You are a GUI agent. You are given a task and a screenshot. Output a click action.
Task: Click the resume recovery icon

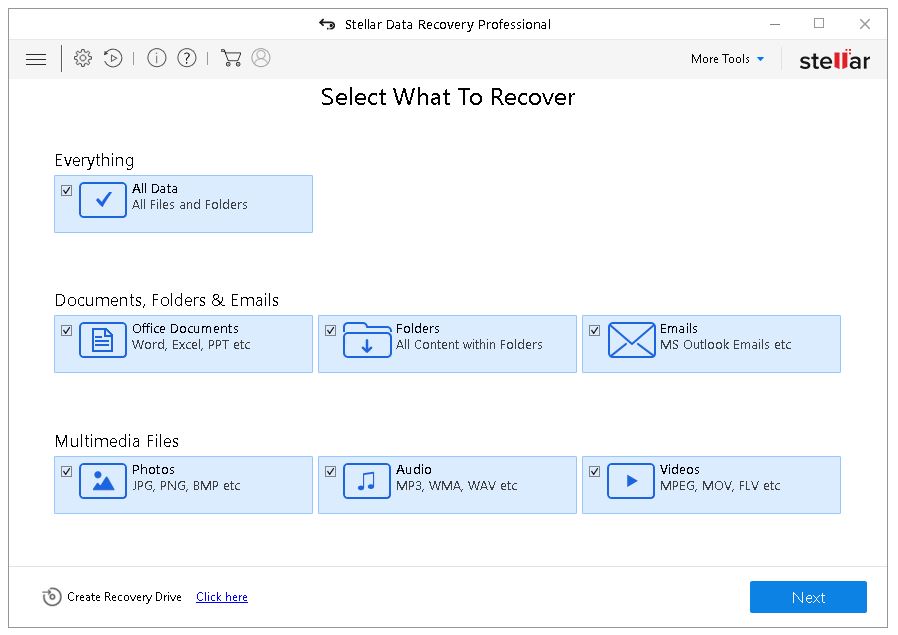113,58
